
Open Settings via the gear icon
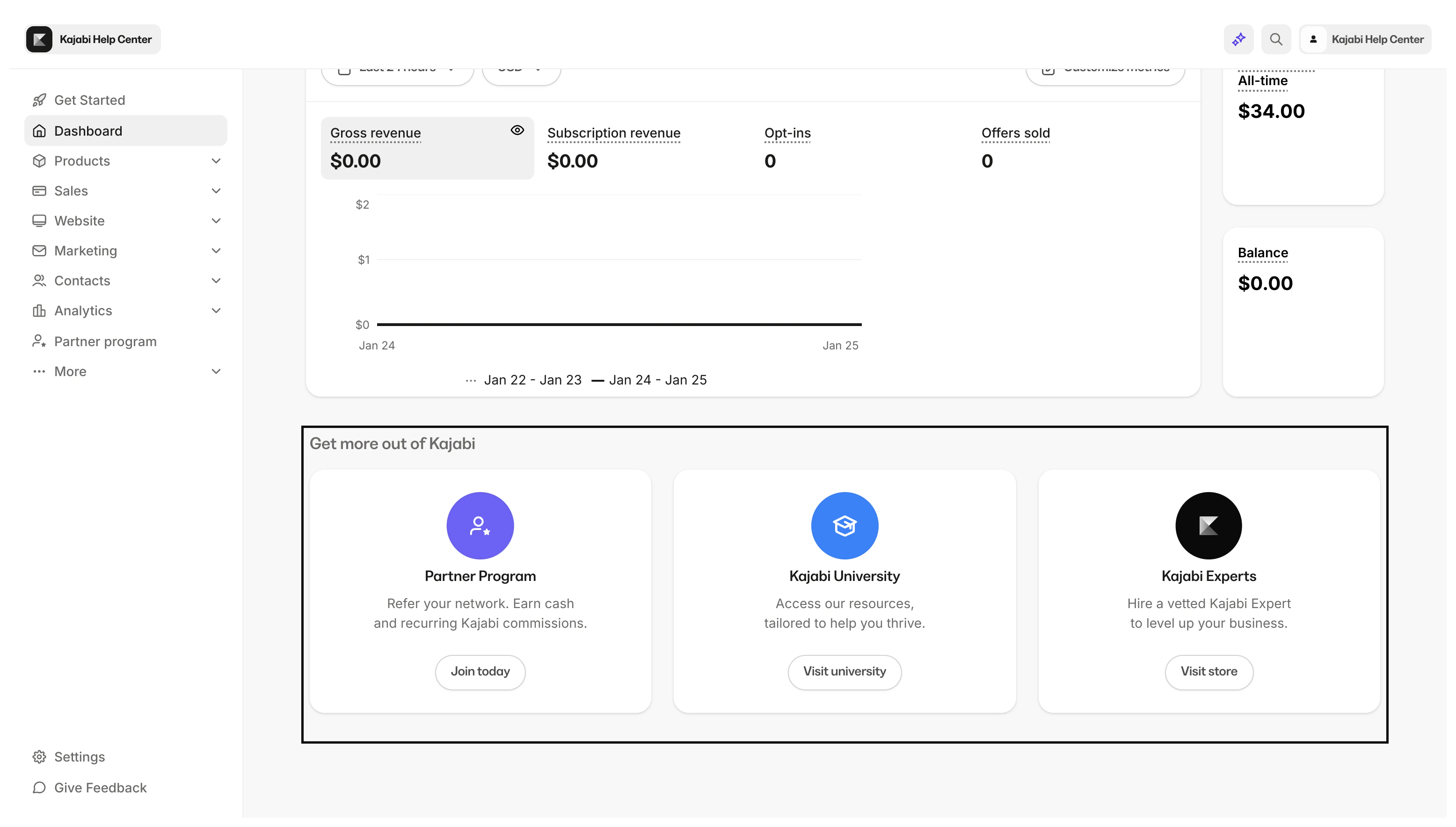pos(39,756)
